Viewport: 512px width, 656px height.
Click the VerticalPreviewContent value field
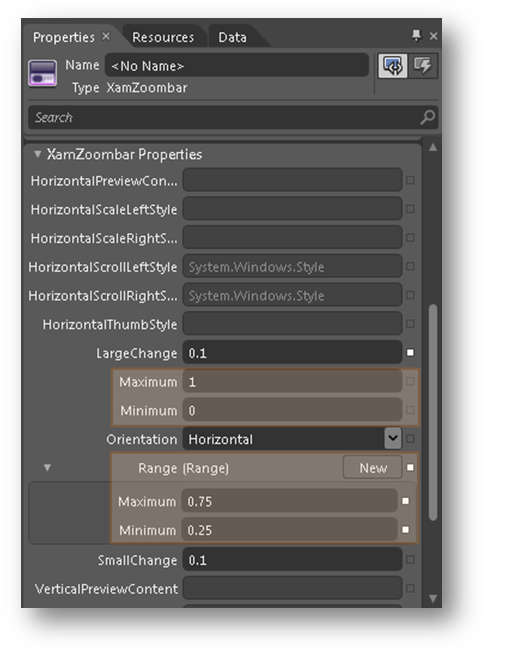click(292, 588)
